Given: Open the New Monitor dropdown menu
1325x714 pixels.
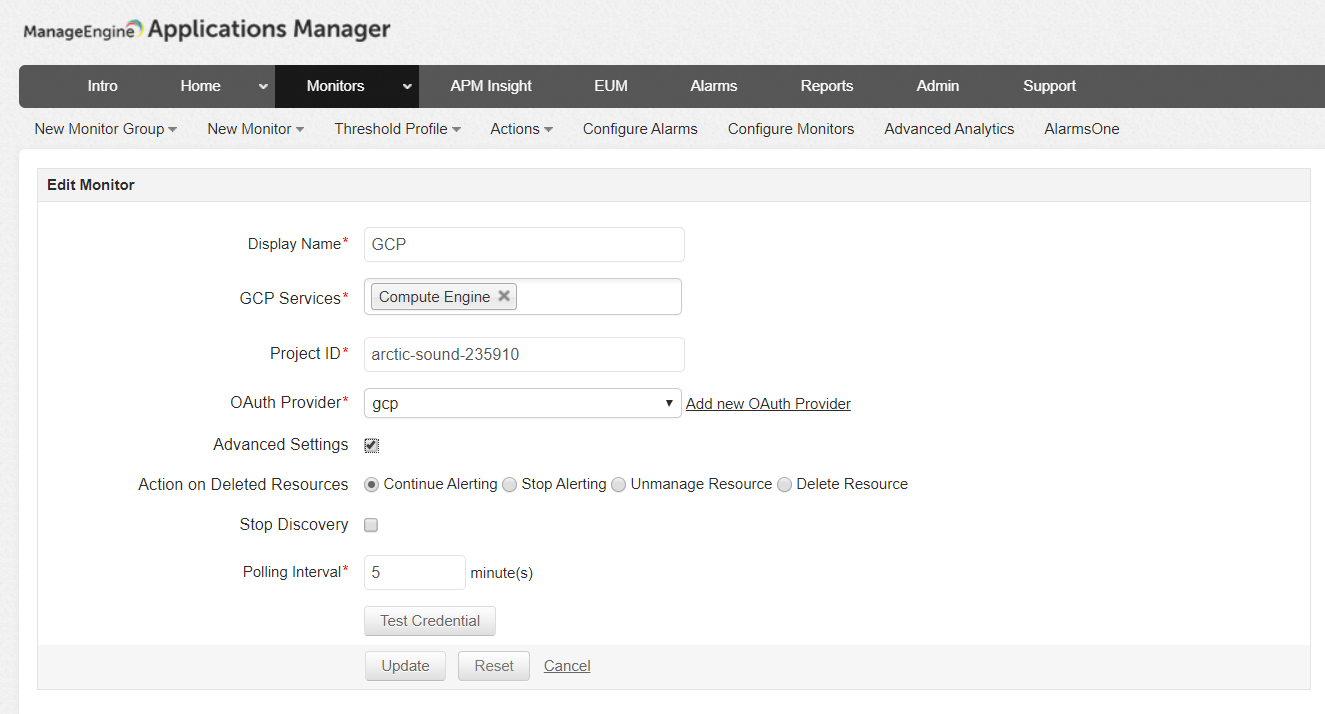Looking at the screenshot, I should [256, 129].
